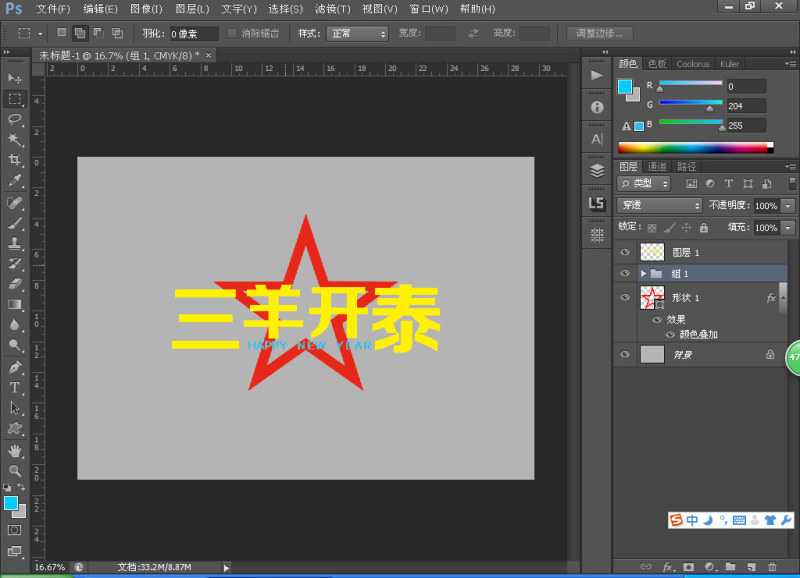Select the Brush tool
The height and width of the screenshot is (578, 800).
(15, 223)
